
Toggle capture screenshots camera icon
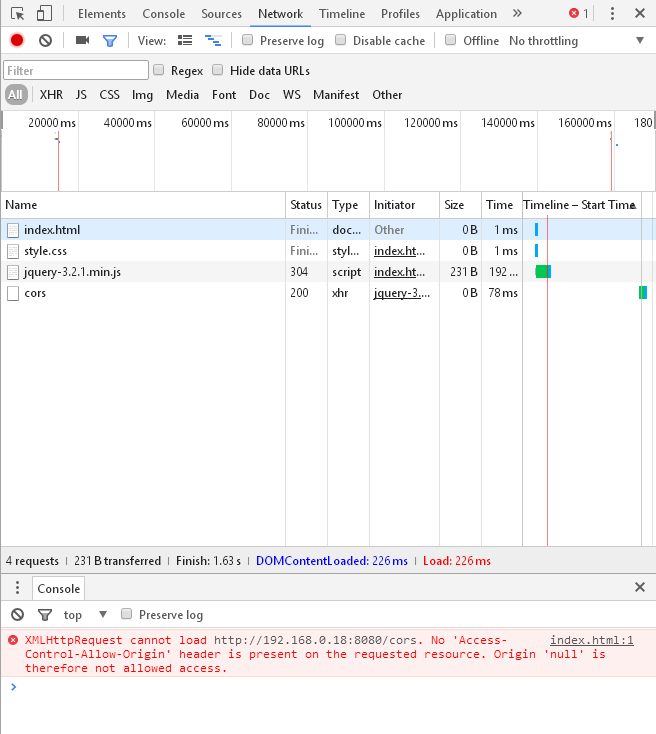82,40
